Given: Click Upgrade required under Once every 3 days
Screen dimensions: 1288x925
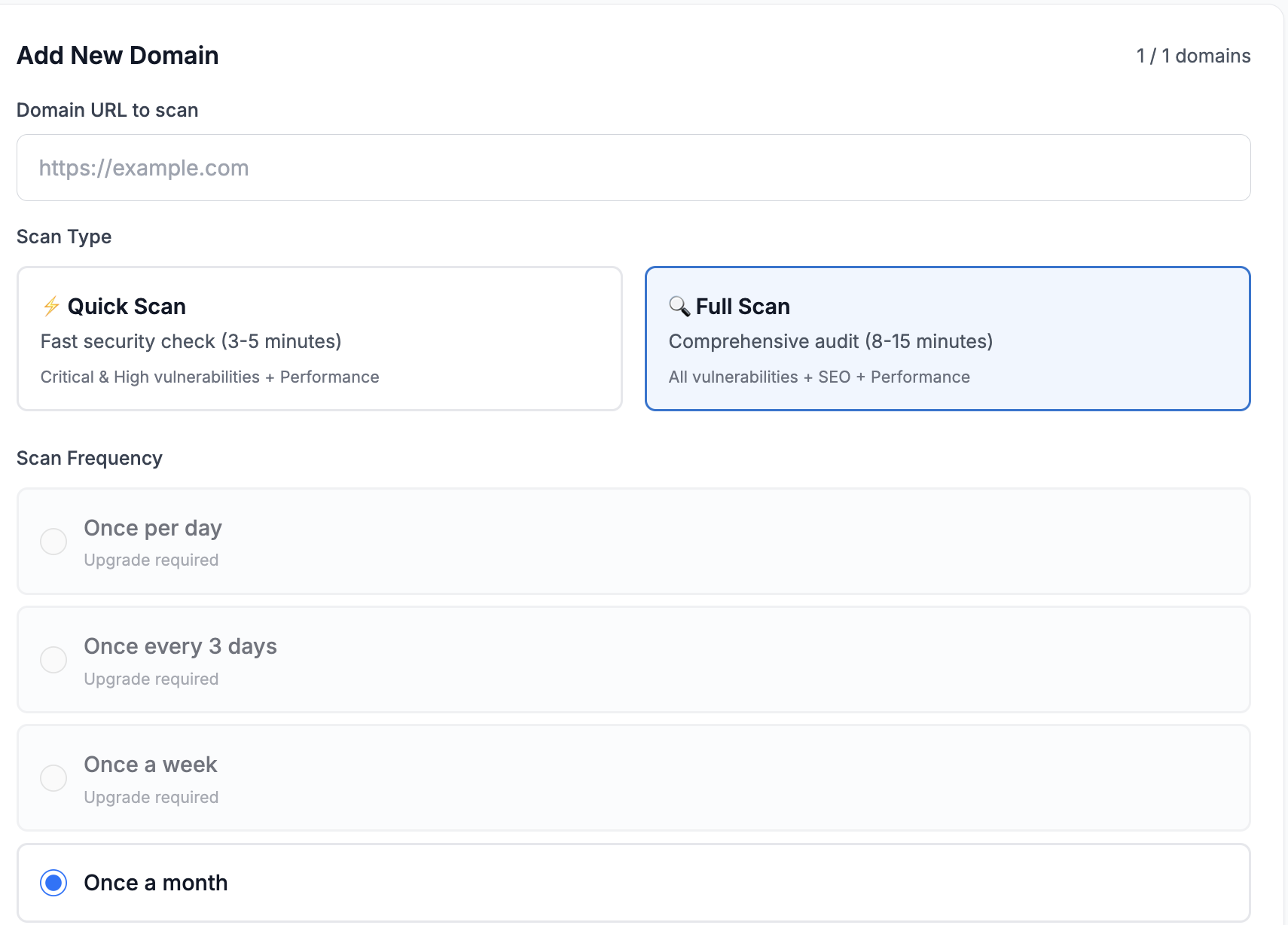Looking at the screenshot, I should point(151,678).
